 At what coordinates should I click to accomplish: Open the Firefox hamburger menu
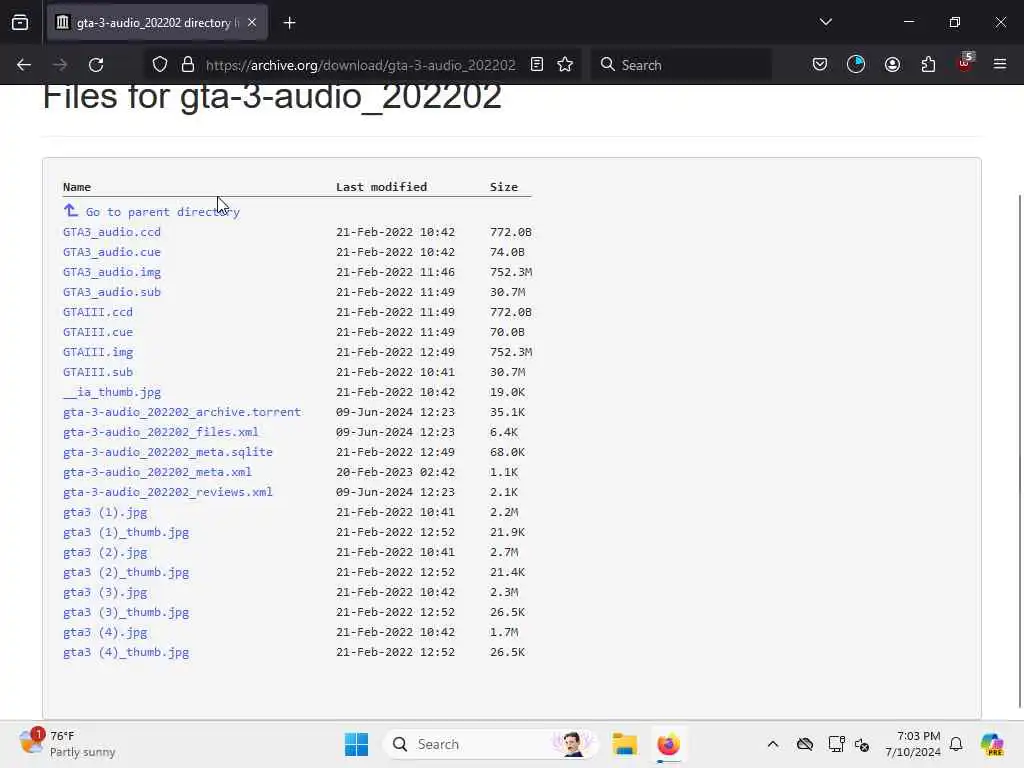pyautogui.click(x=1000, y=64)
